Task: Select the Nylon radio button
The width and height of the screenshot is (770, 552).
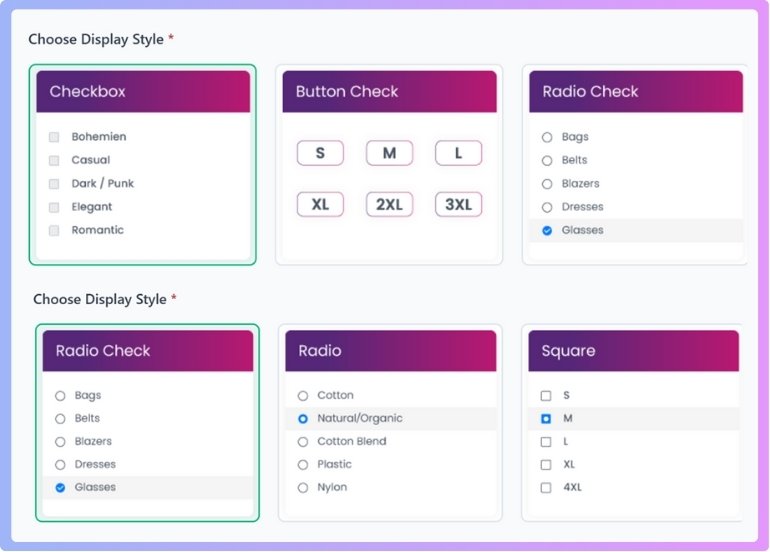Action: [303, 488]
